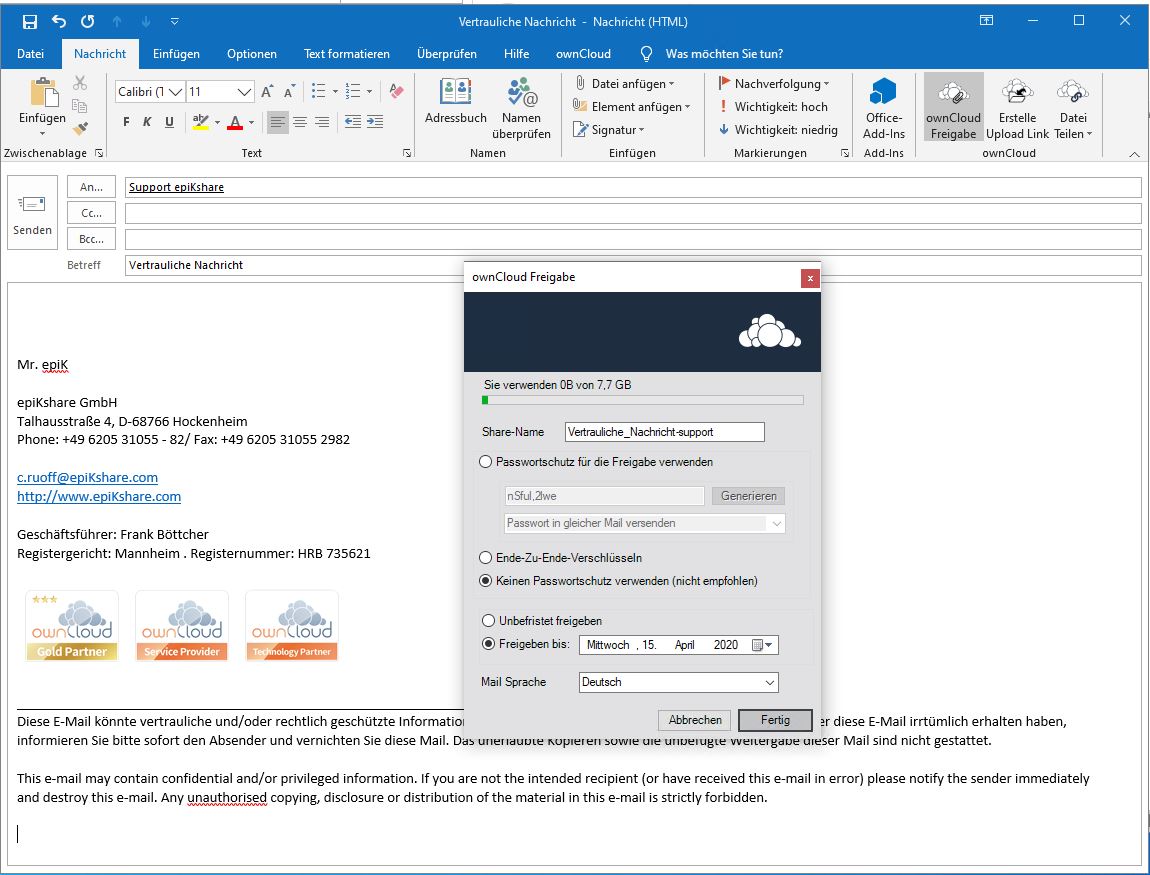Toggle bold F formatting
1150x875 pixels.
click(x=126, y=122)
